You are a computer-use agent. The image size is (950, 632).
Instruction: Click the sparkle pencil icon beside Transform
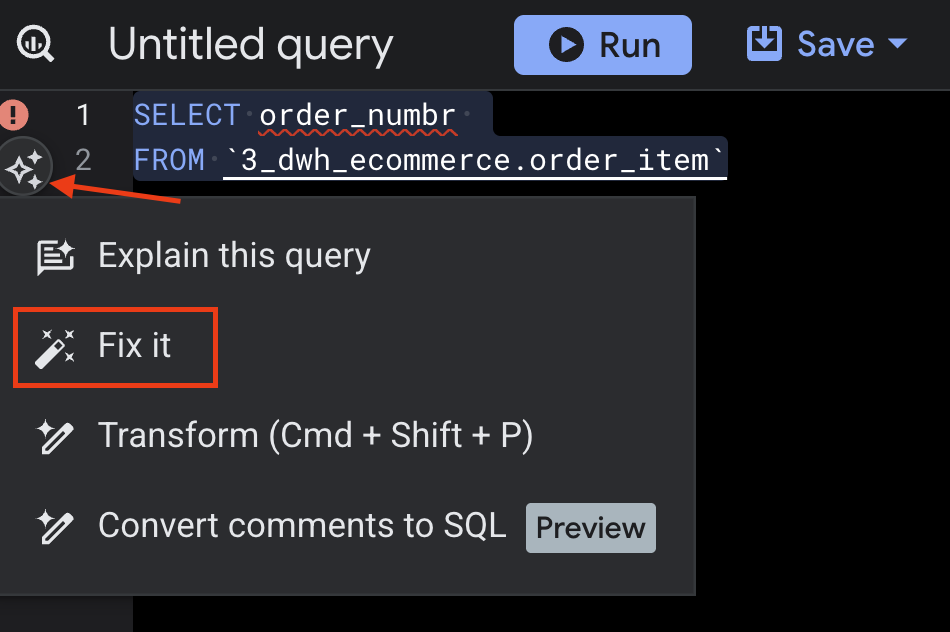(x=55, y=436)
